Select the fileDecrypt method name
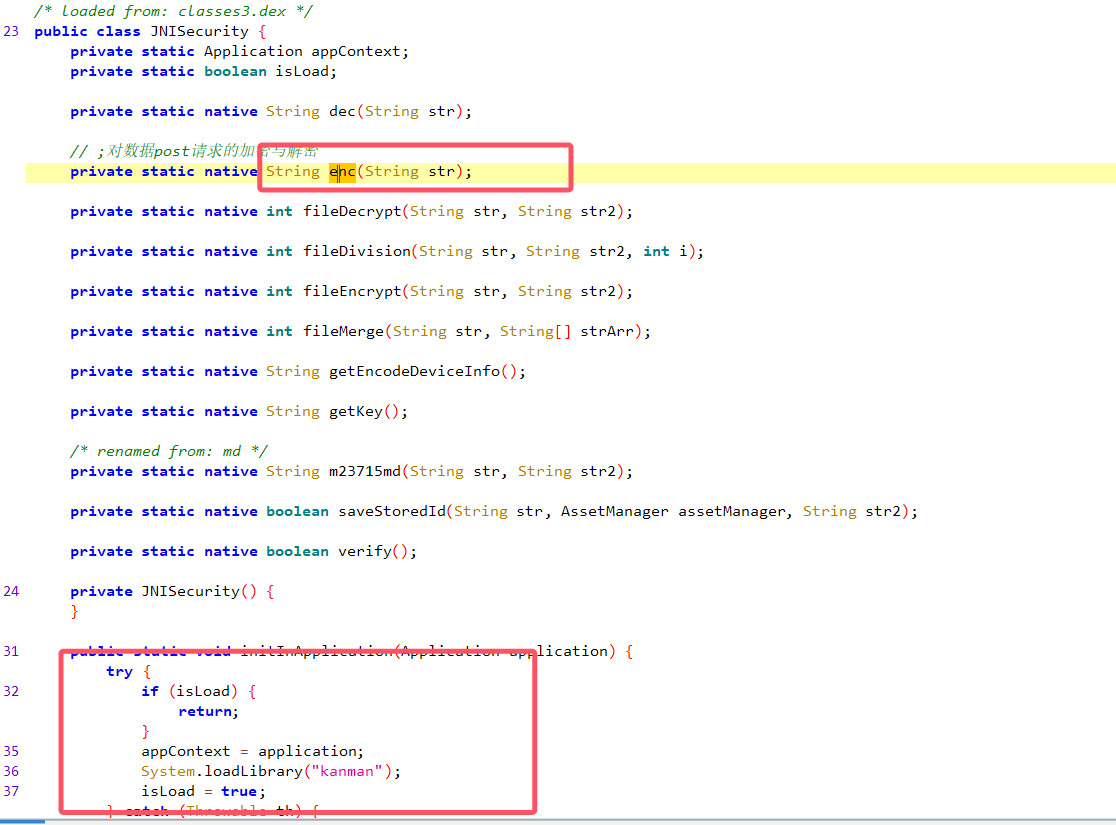This screenshot has width=1116, height=825. coord(352,211)
